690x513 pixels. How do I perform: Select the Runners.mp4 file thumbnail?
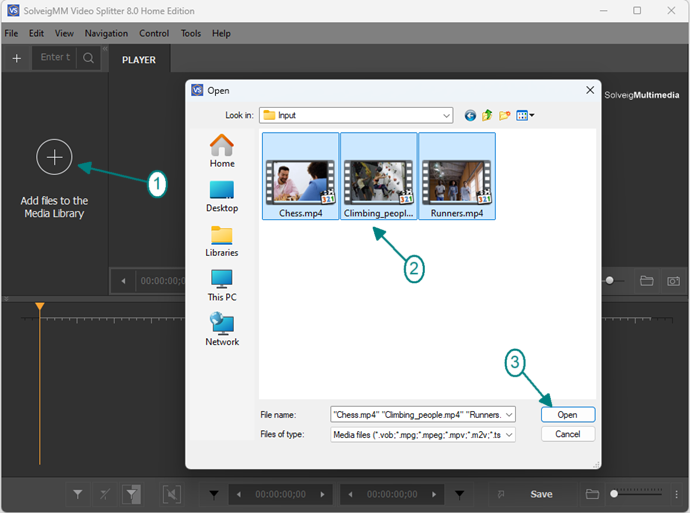pyautogui.click(x=457, y=176)
